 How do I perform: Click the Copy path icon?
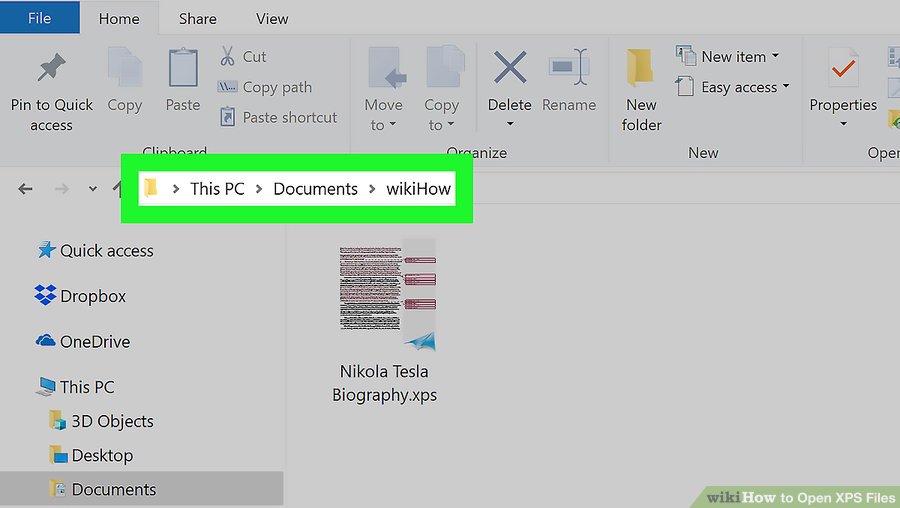click(227, 87)
